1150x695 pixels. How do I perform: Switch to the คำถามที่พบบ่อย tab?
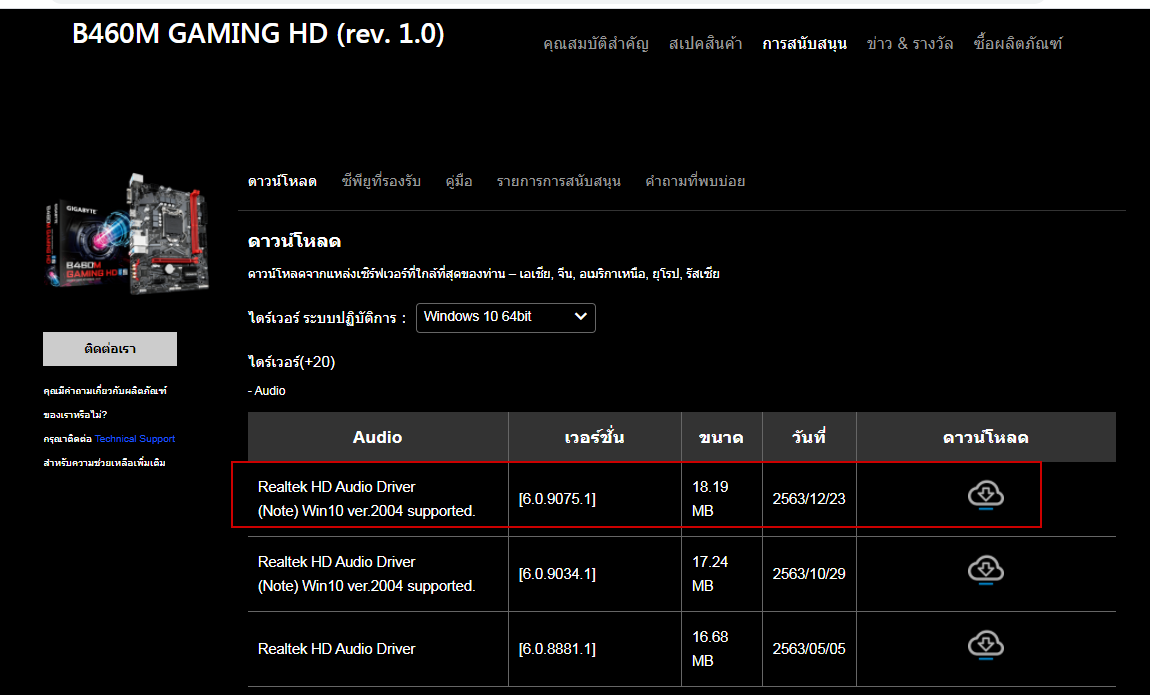pyautogui.click(x=695, y=181)
